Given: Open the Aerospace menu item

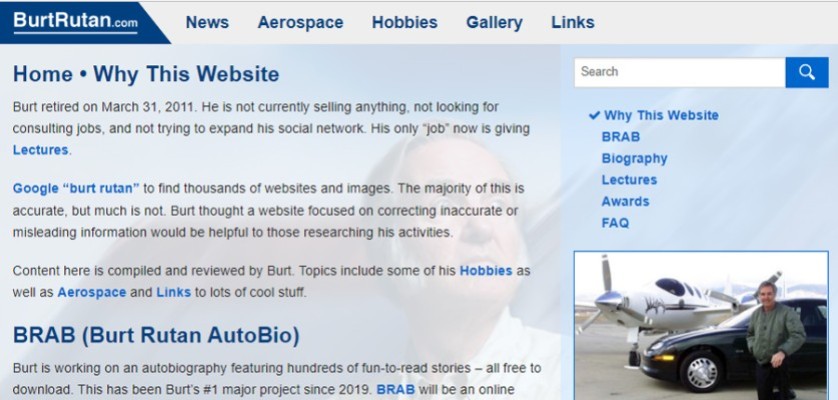Looking at the screenshot, I should (300, 22).
